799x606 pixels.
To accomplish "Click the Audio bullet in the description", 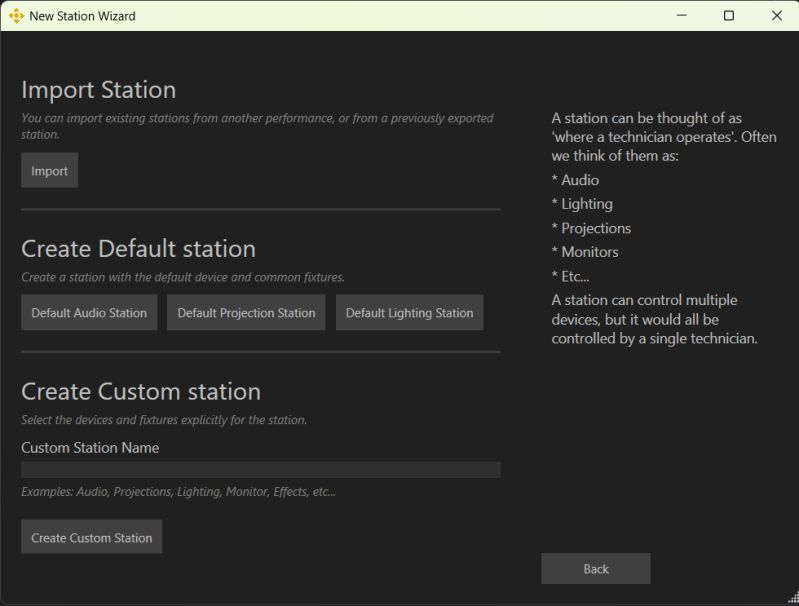I will (575, 180).
